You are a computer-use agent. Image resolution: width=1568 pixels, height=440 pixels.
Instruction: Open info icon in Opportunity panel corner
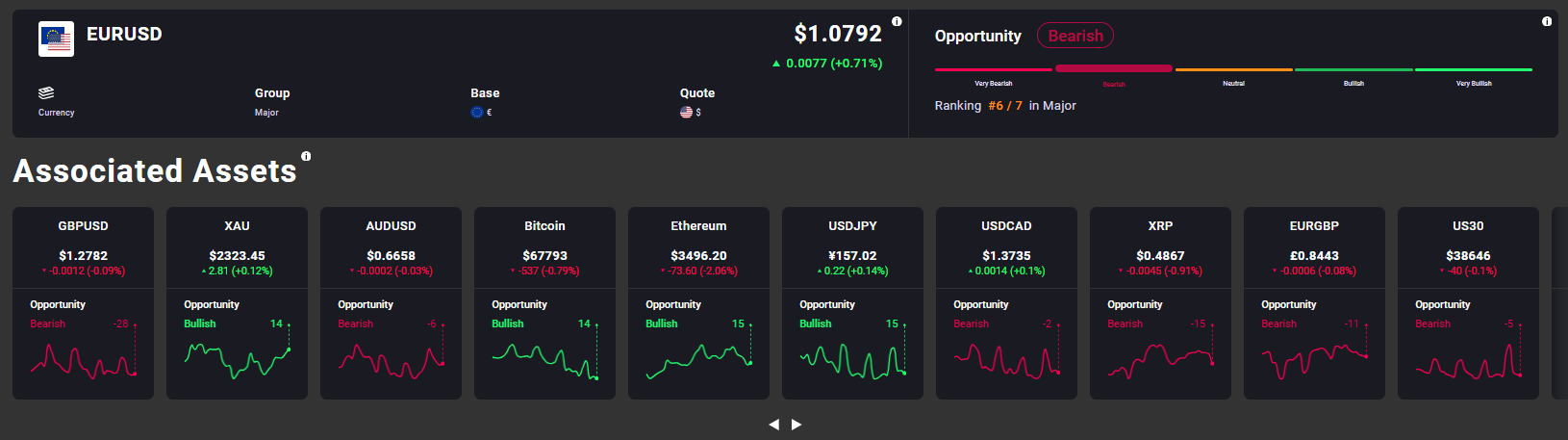(1547, 21)
